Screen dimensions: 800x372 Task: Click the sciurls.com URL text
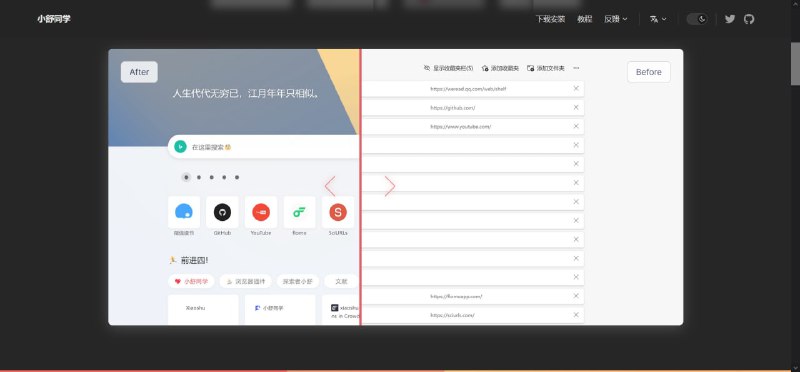tap(452, 315)
